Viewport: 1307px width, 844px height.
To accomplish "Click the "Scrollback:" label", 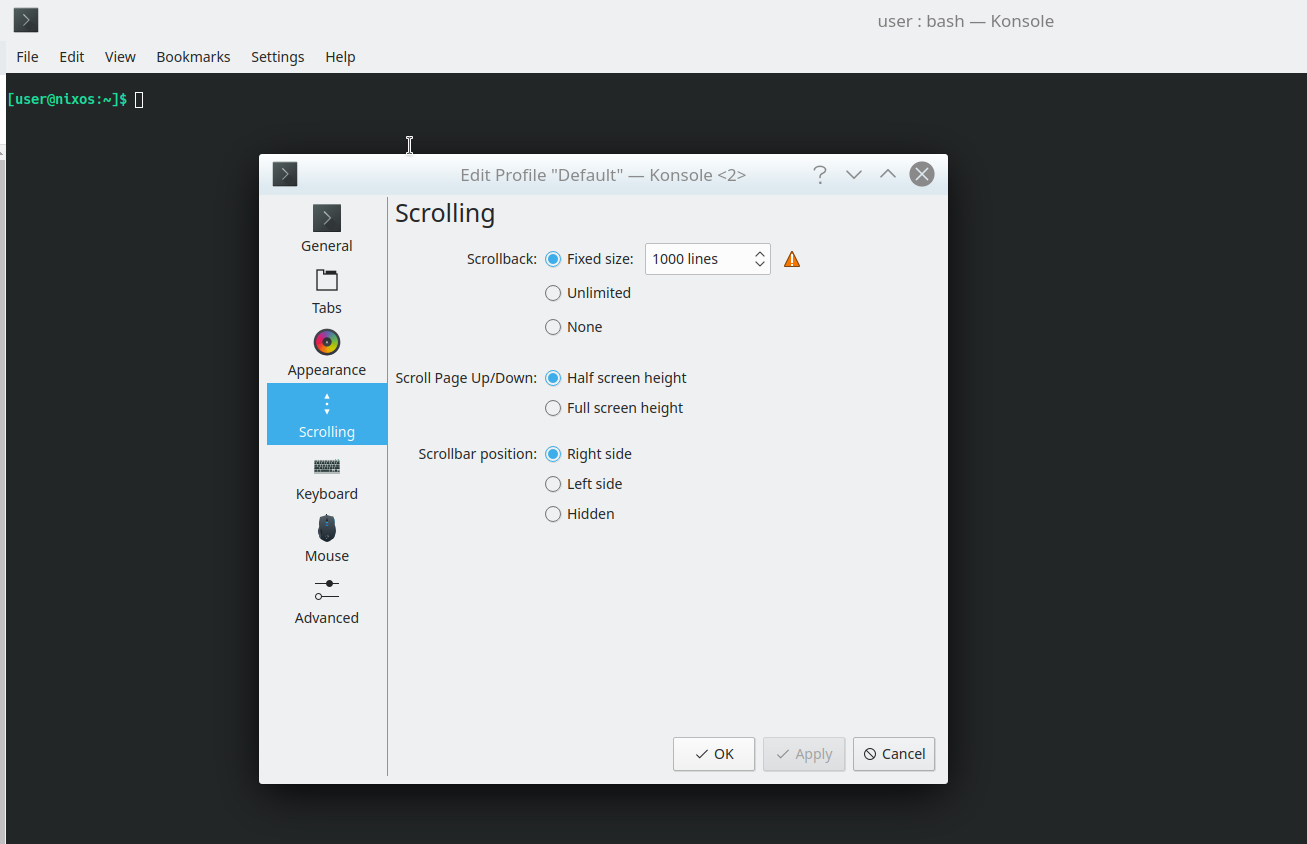I will click(502, 259).
